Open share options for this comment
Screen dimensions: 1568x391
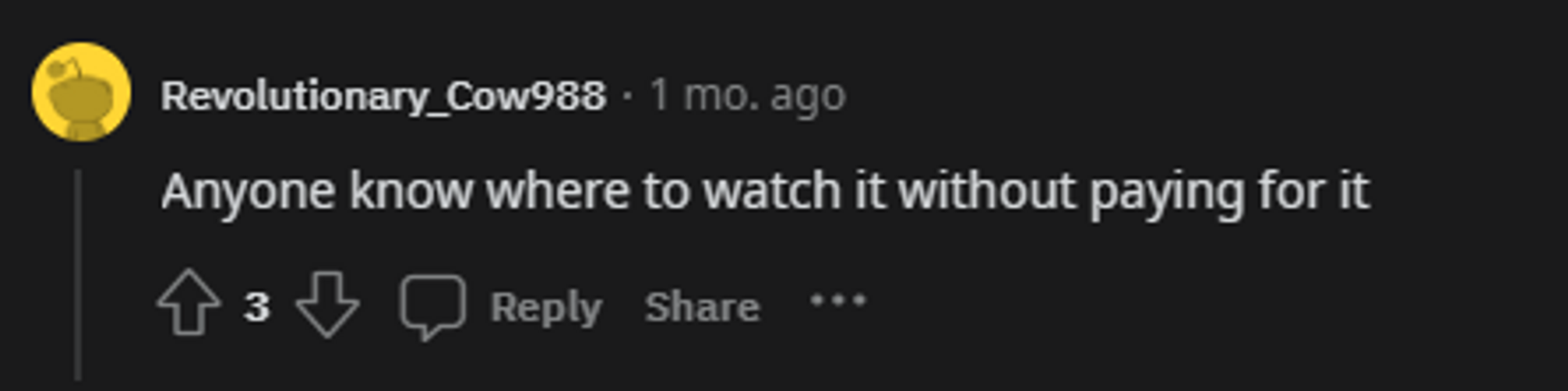coord(702,306)
